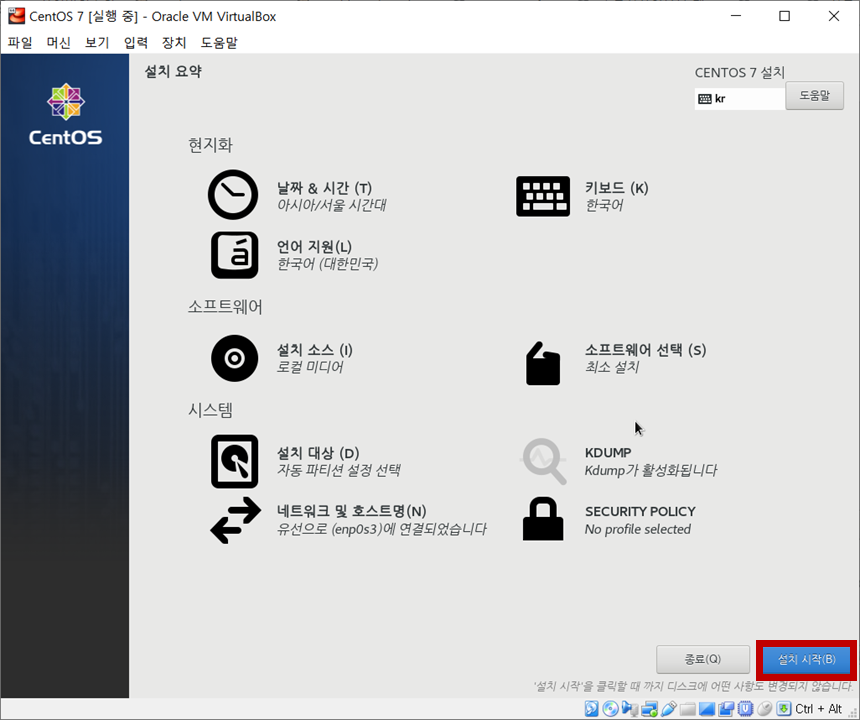Click the VirtualBox title bar icon
Image resolution: width=860 pixels, height=720 pixels.
16,16
